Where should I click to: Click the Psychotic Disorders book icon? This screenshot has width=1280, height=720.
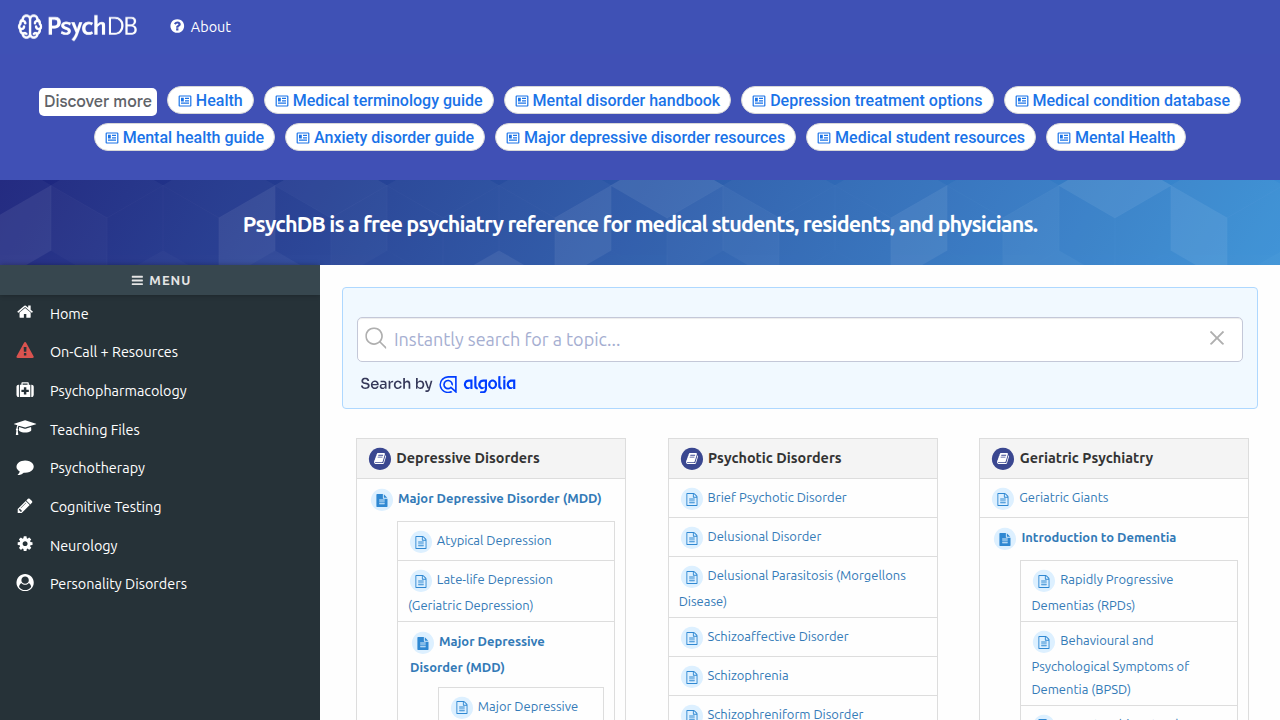692,458
